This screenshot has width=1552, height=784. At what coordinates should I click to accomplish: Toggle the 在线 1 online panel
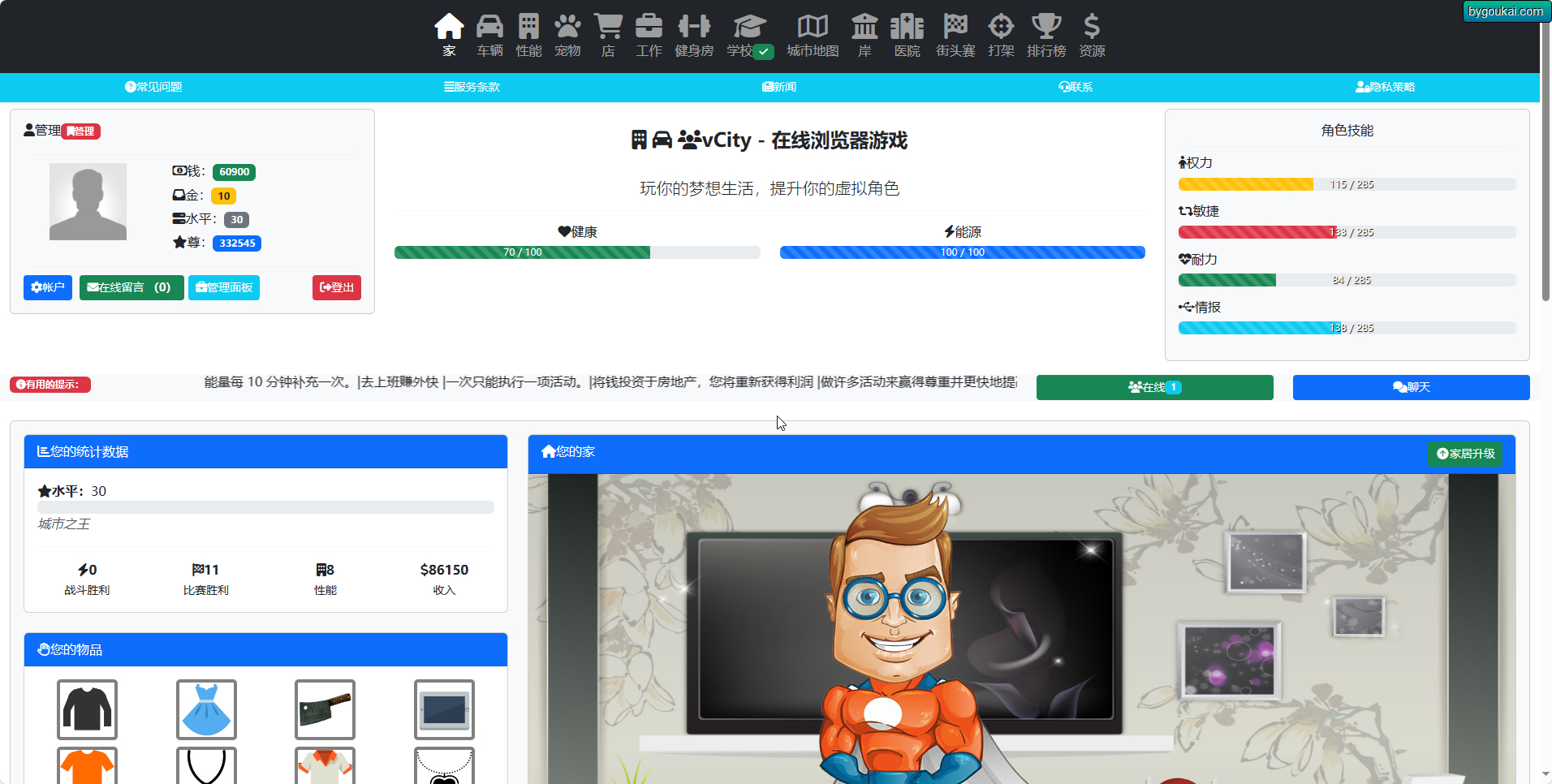click(x=1154, y=387)
